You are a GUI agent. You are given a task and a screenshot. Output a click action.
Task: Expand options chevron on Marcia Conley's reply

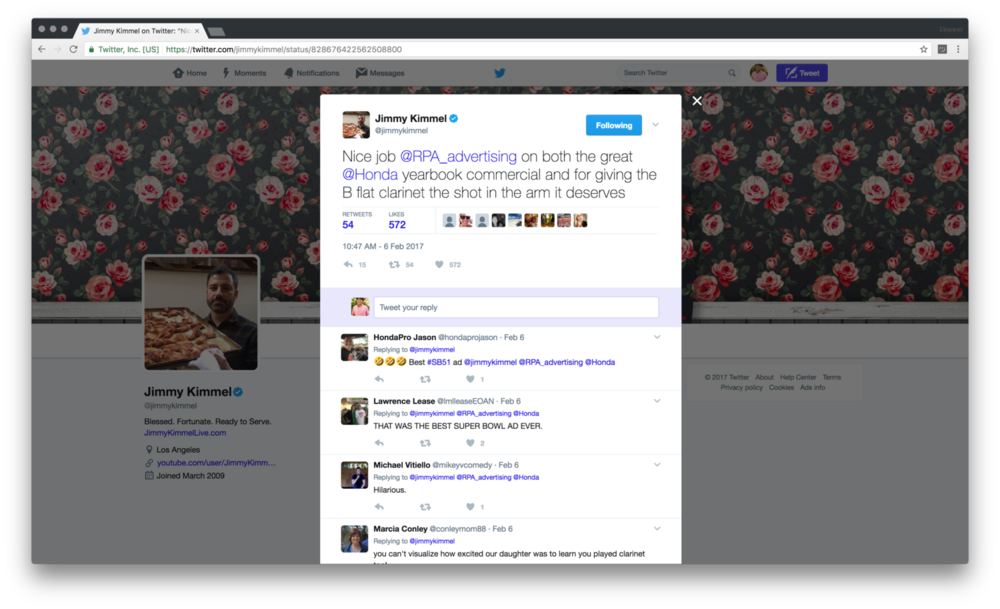pyautogui.click(x=657, y=529)
